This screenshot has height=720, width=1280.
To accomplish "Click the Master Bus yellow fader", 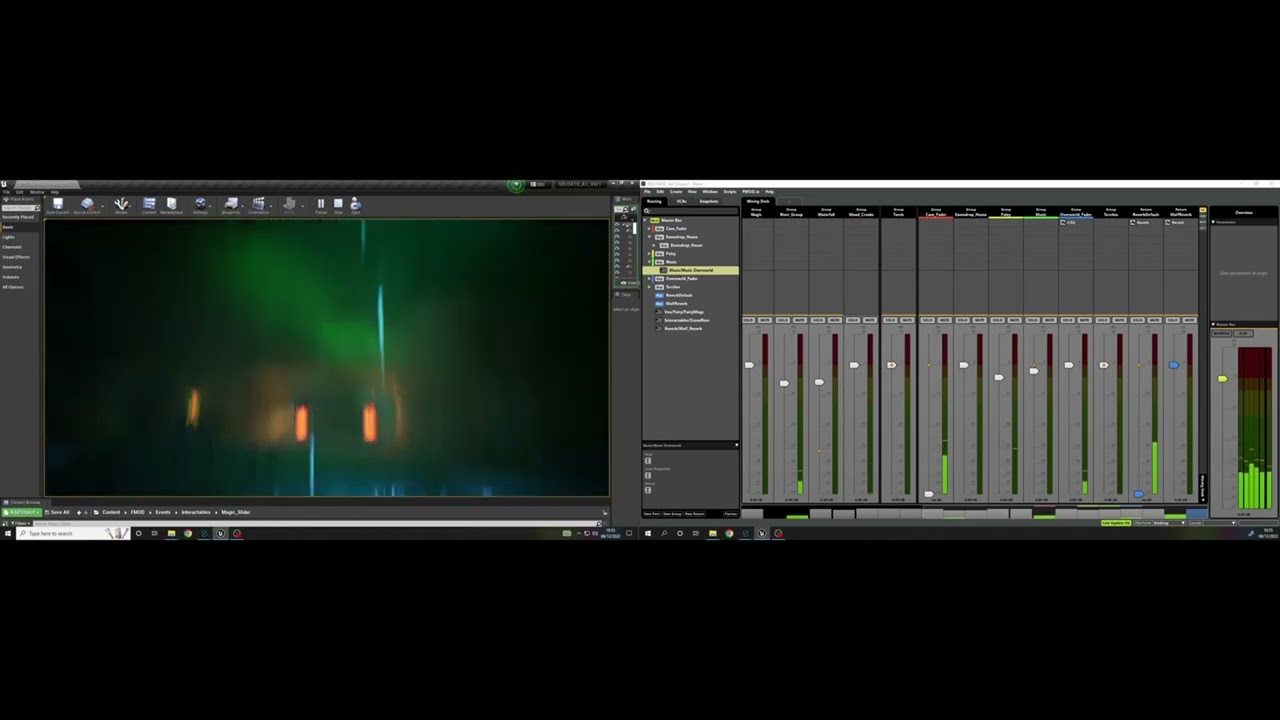I will click(x=1222, y=379).
